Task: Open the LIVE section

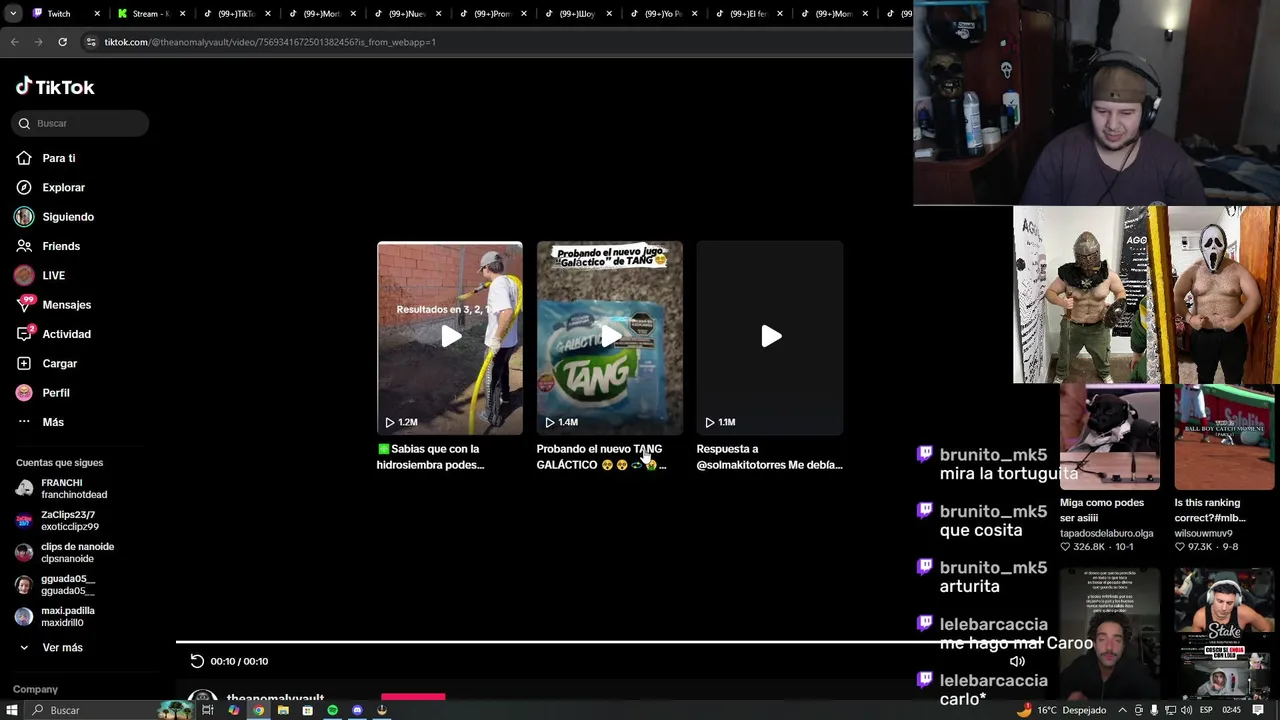Action: (x=40, y=275)
